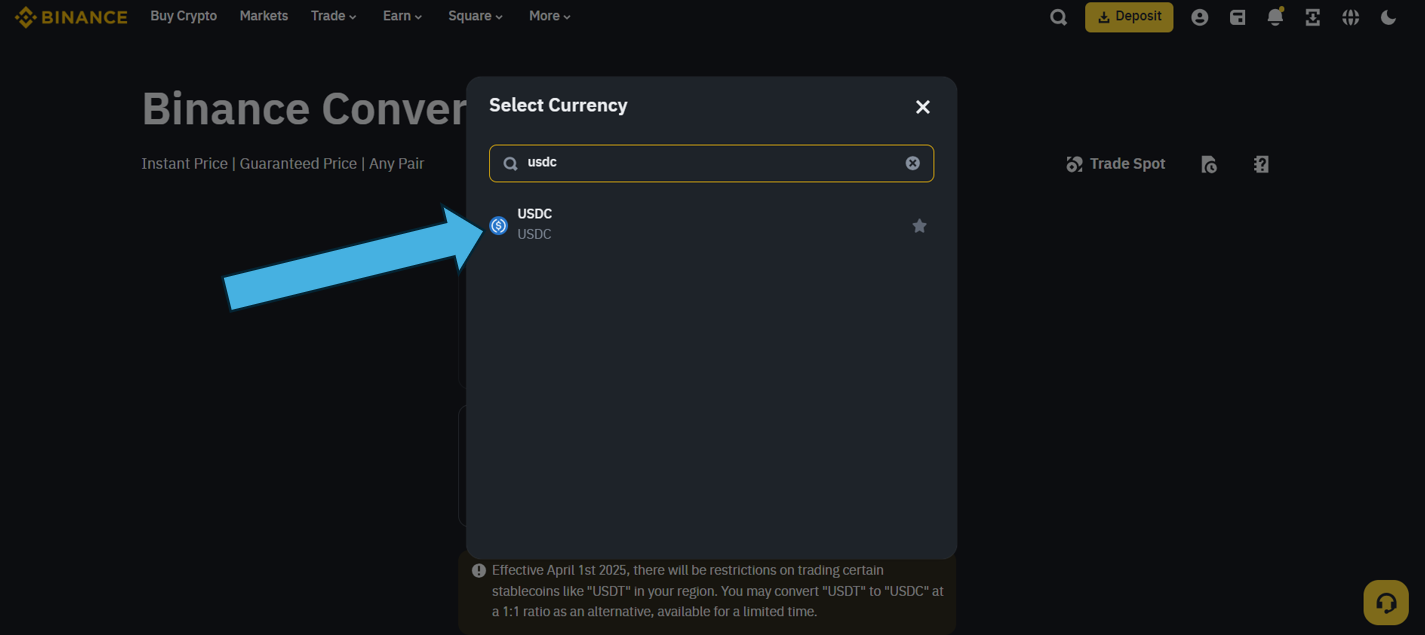Click the yellow Deposit button
Screen dimensions: 1425x635
[x=1129, y=17]
